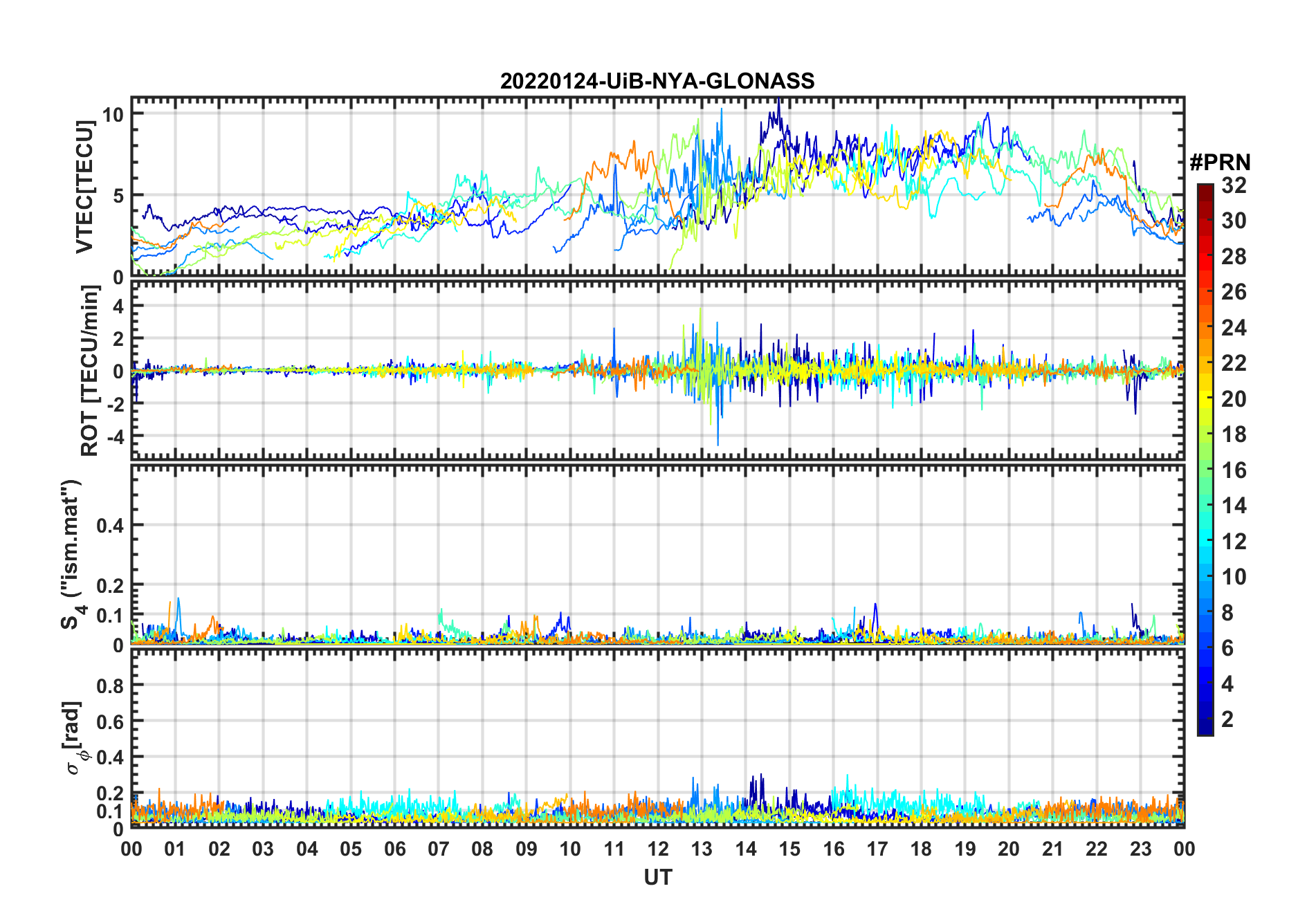Click colorbar tick label 24

[1234, 328]
